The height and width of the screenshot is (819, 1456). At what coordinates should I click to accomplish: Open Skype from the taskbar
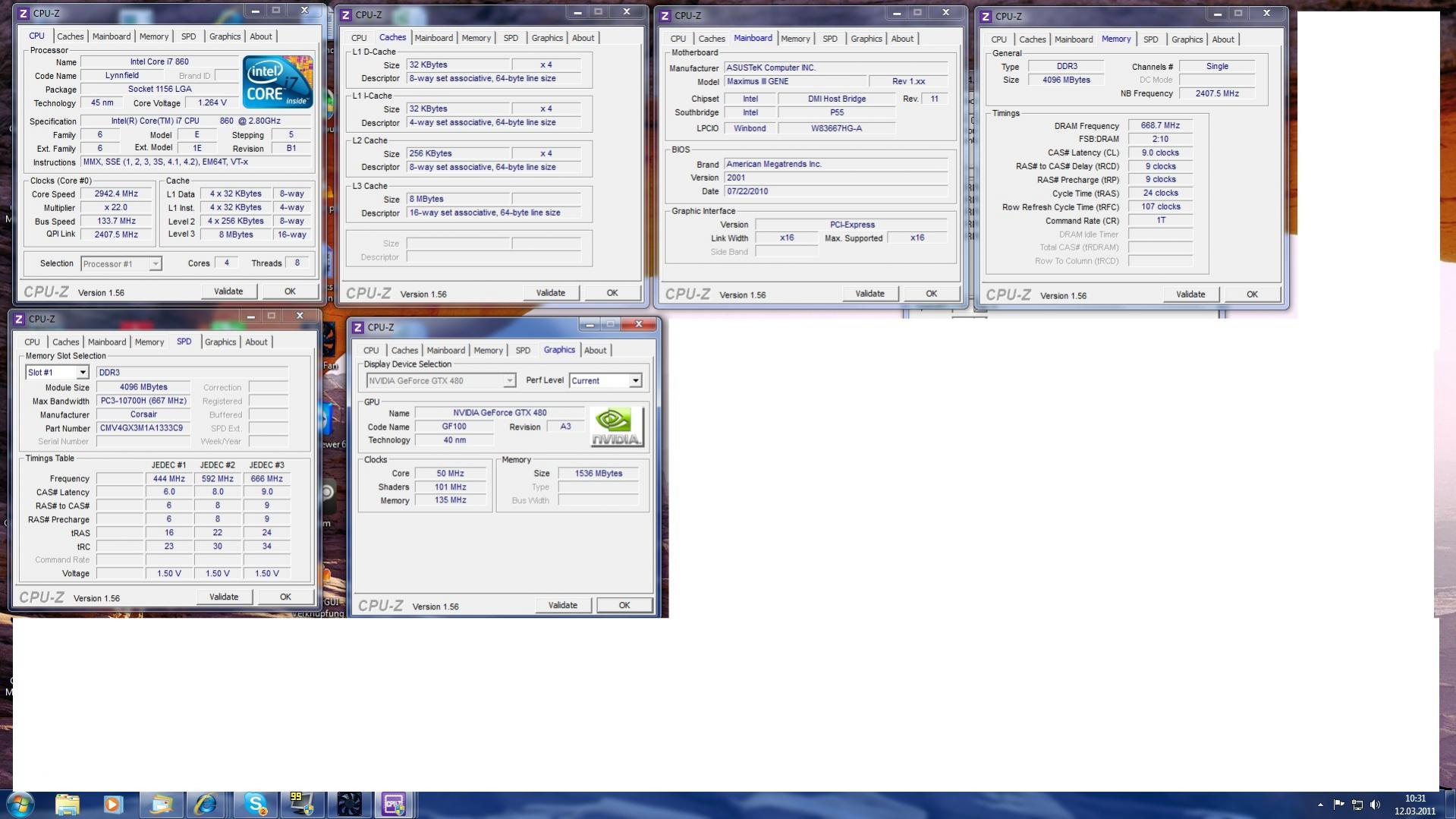(x=256, y=805)
